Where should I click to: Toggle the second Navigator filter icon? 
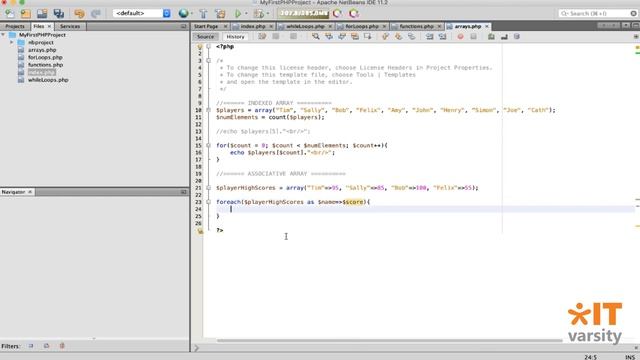(47, 346)
